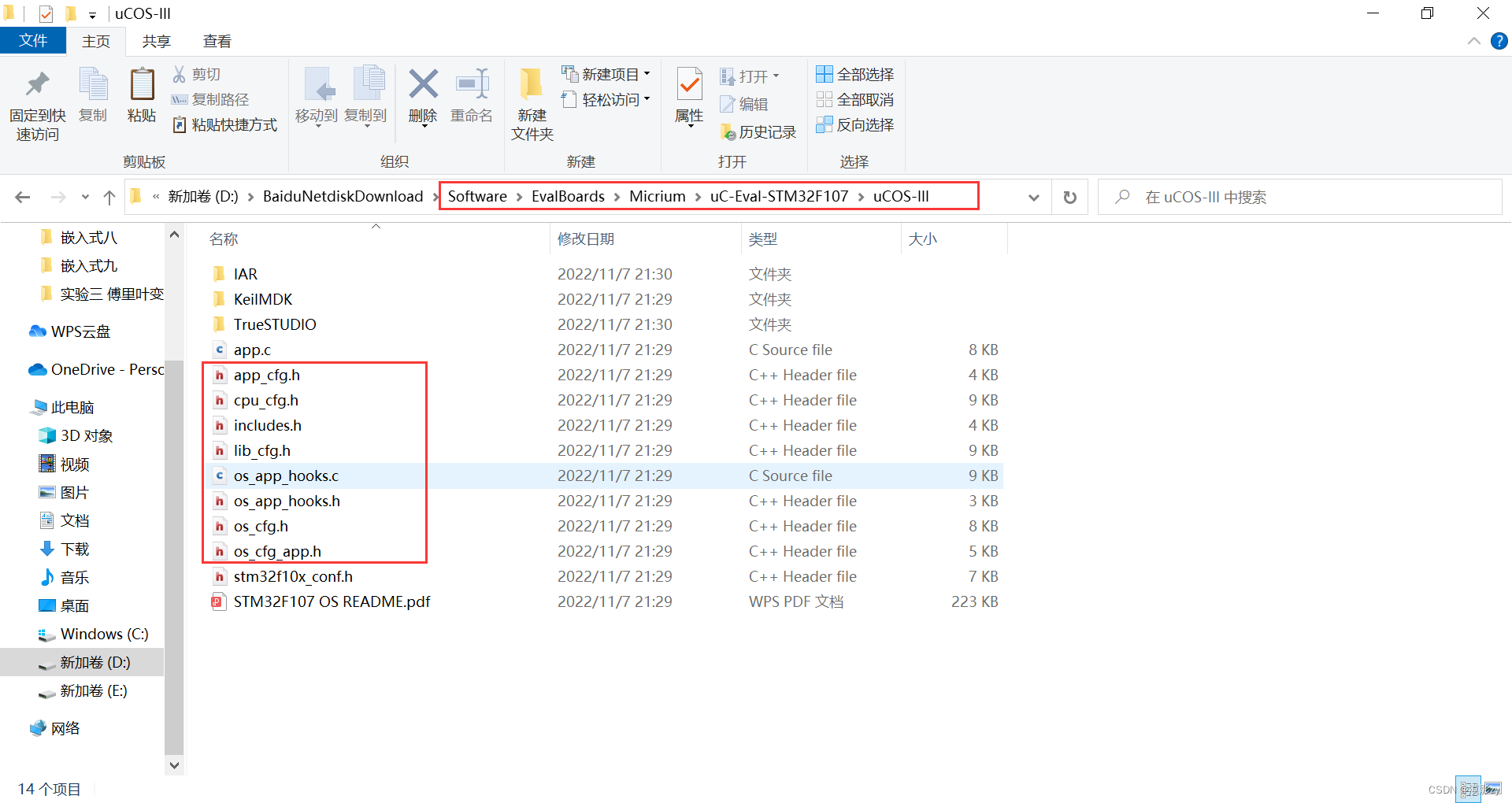Expand chevron after Micrium in path
Image resolution: width=1512 pixels, height=803 pixels.
click(x=698, y=197)
